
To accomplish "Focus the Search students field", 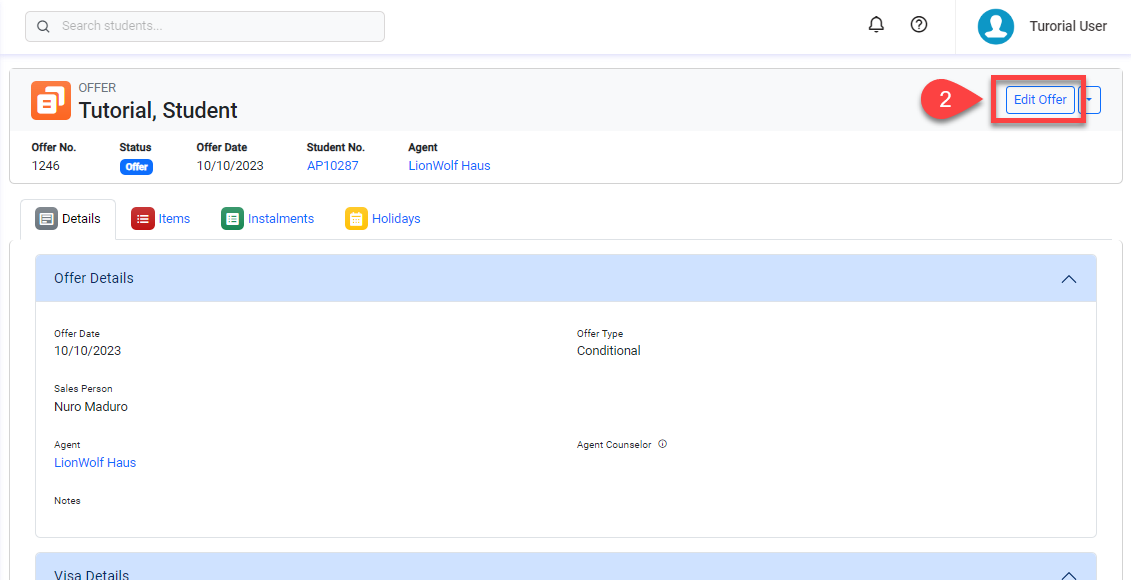I will [215, 26].
